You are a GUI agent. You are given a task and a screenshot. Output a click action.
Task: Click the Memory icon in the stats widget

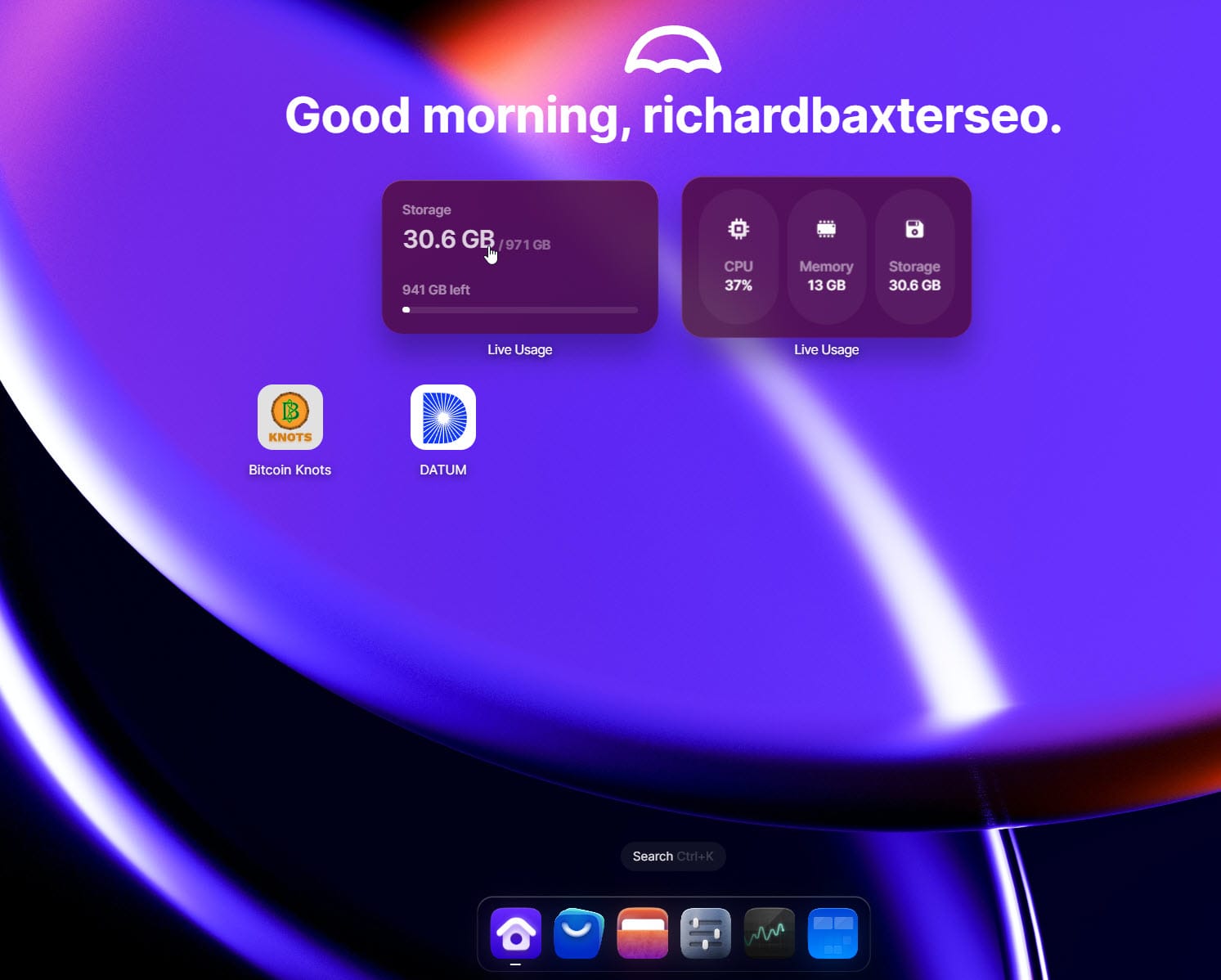[826, 229]
